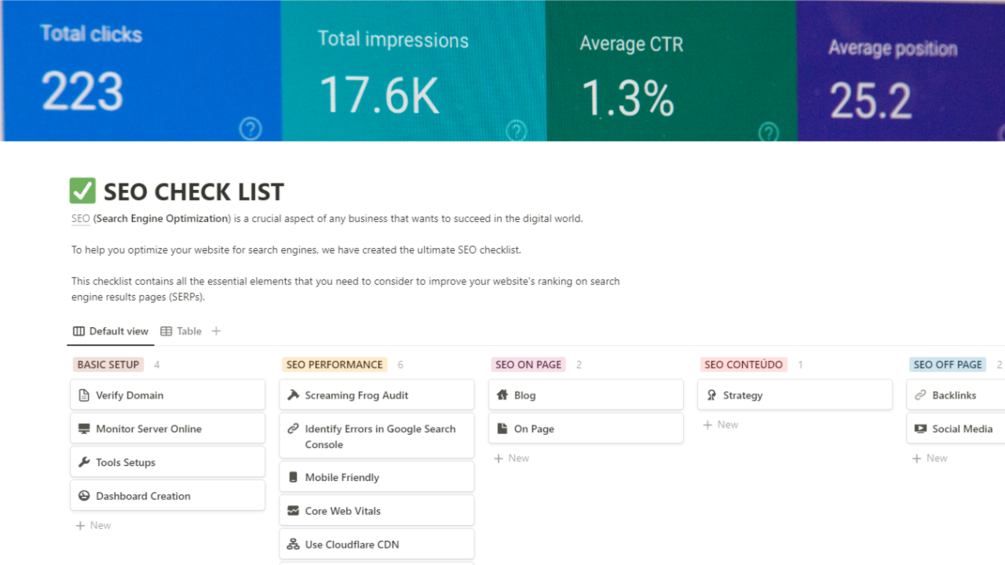Click the Dashboard Creation gauge icon
This screenshot has width=1005, height=565.
(84, 496)
